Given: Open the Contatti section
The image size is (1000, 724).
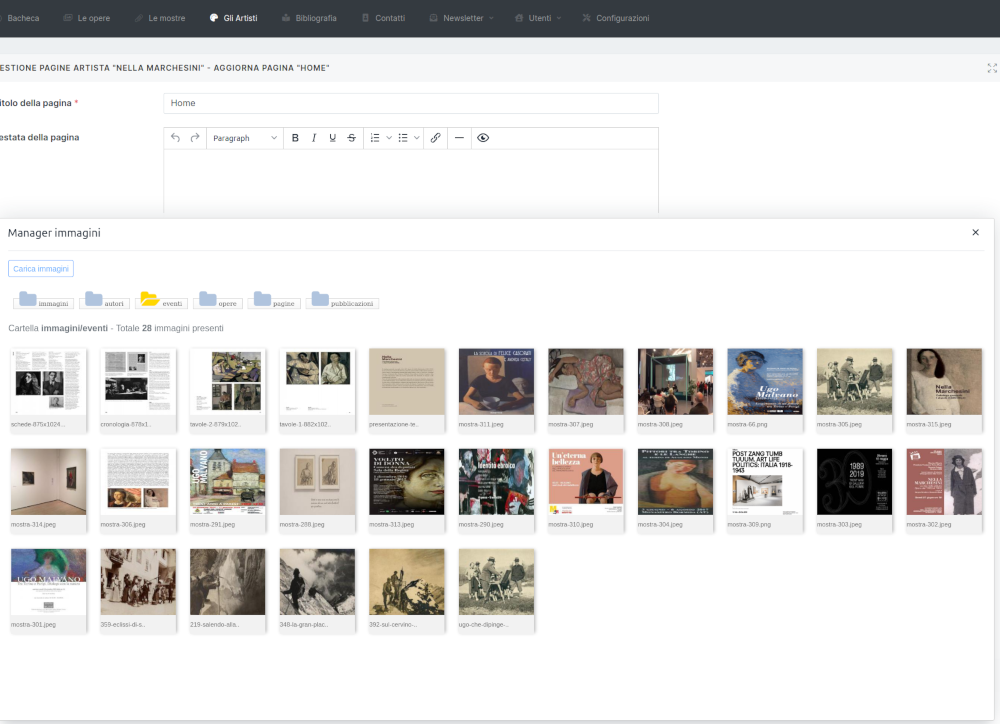Looking at the screenshot, I should coord(383,18).
